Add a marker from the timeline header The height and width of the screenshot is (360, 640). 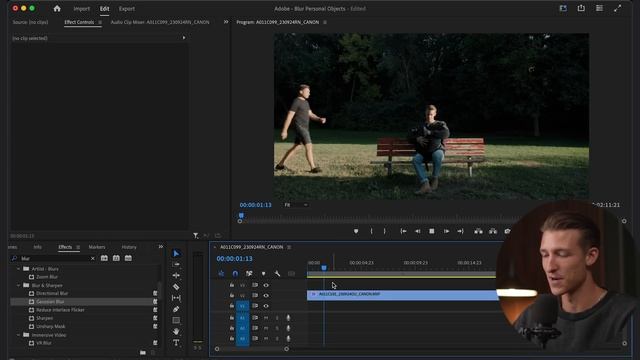263,273
